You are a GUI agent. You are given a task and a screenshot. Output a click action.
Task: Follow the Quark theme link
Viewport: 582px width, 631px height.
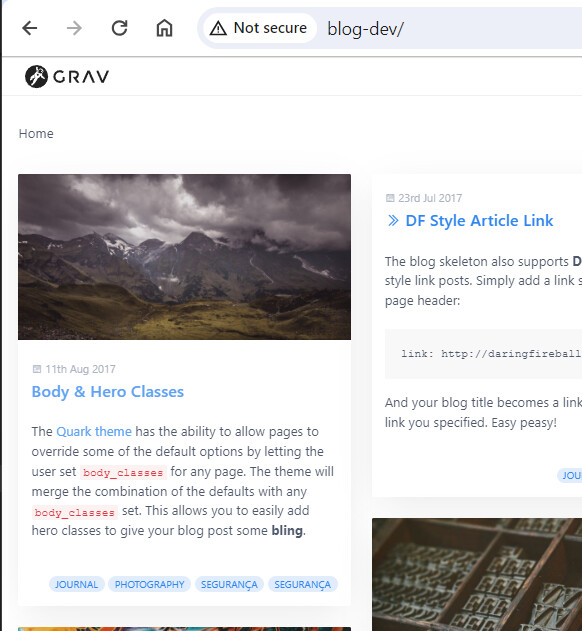[94, 431]
